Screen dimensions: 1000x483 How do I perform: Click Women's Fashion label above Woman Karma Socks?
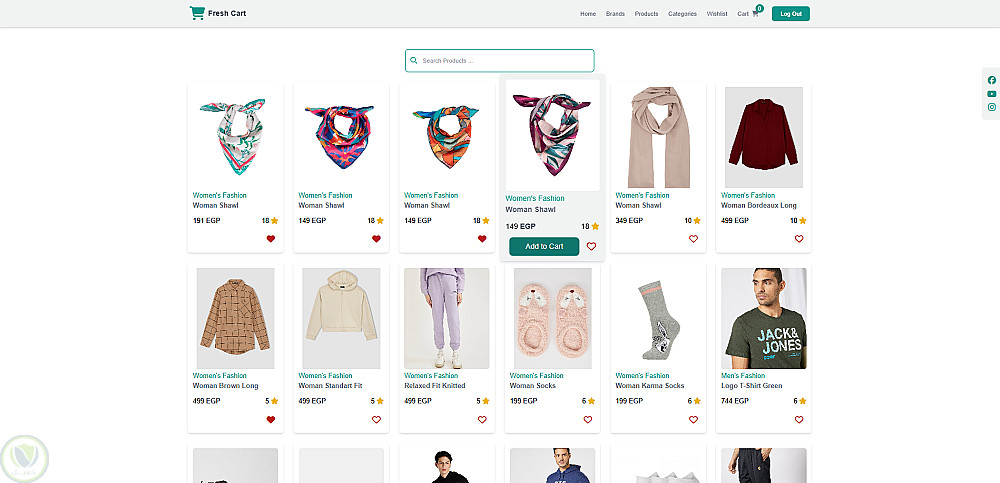[x=642, y=376]
